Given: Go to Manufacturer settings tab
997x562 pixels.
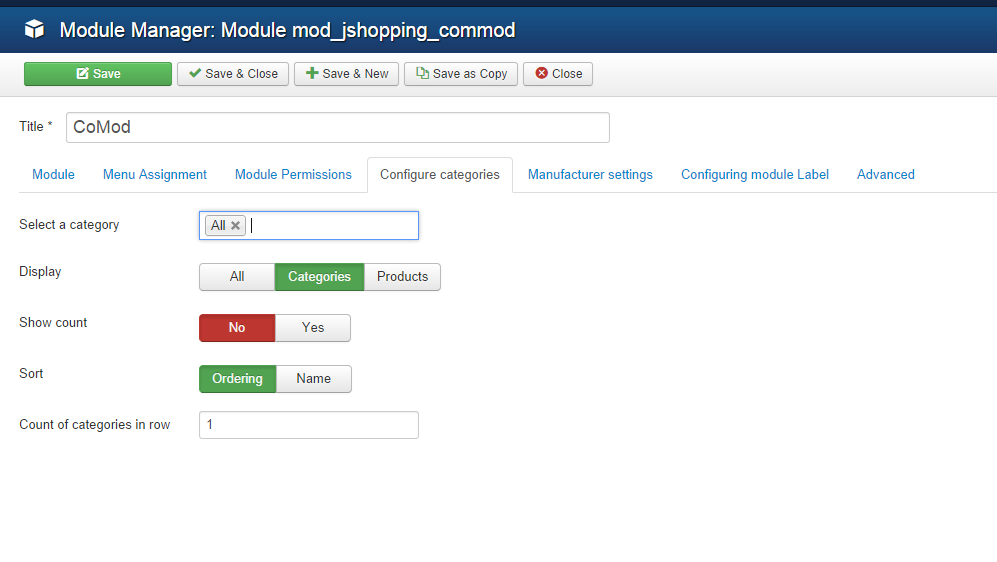Looking at the screenshot, I should pyautogui.click(x=590, y=175).
